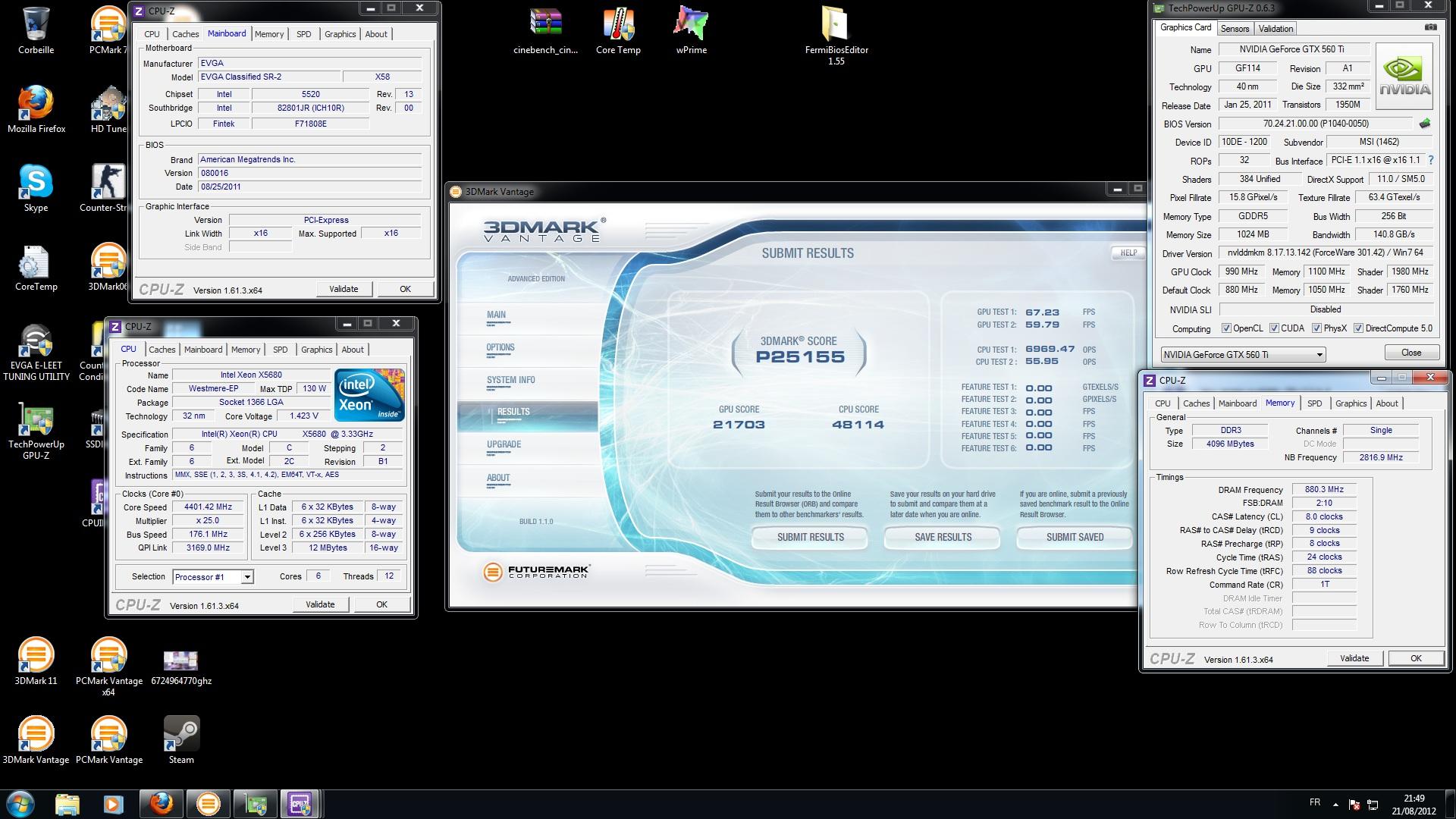
Task: Launch 3DMark Vantage desktop shortcut
Action: (36, 740)
